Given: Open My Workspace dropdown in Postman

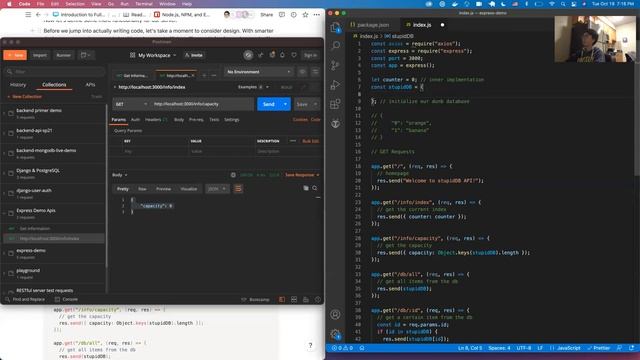Looking at the screenshot, I should [153, 55].
